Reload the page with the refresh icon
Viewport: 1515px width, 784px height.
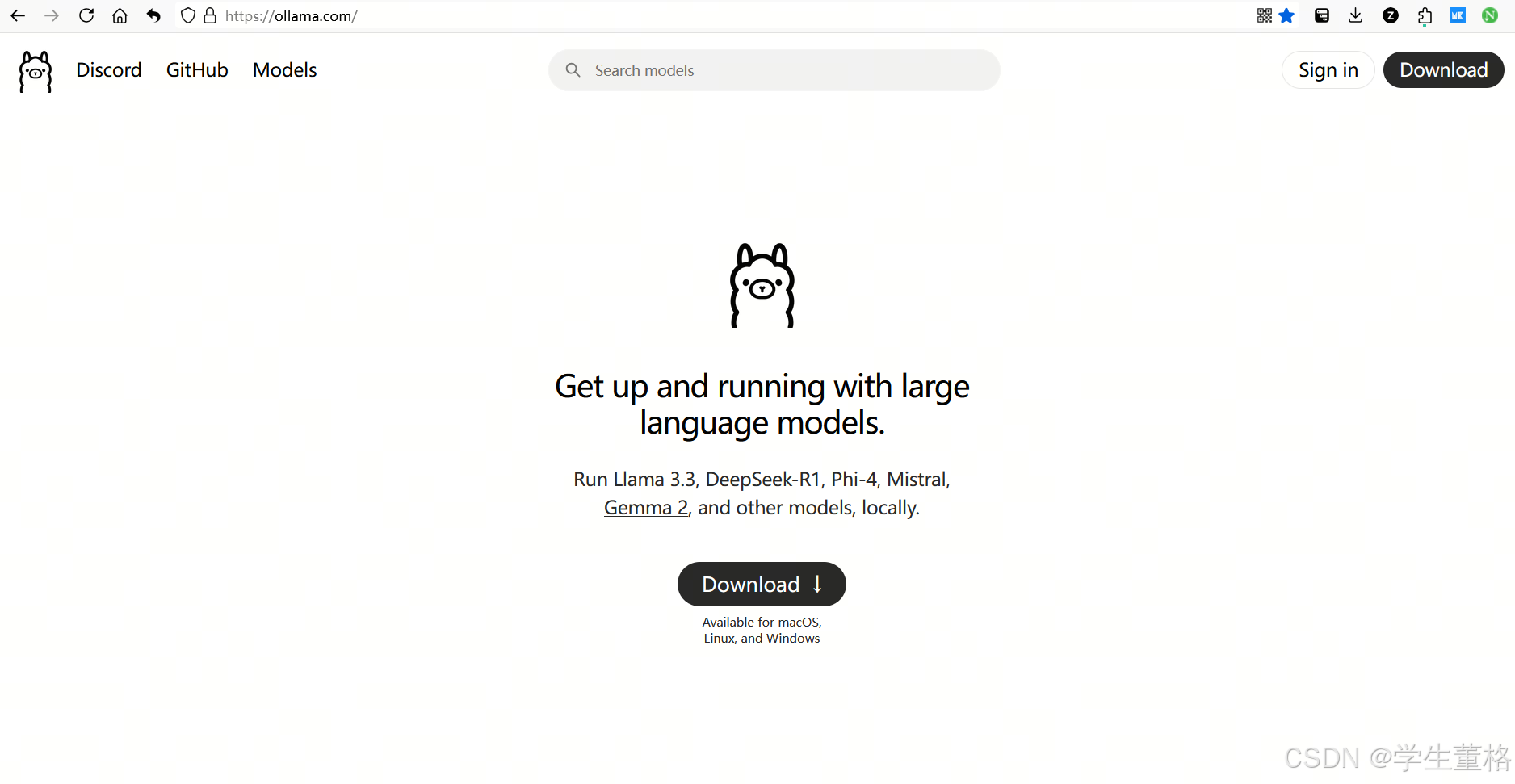[86, 15]
